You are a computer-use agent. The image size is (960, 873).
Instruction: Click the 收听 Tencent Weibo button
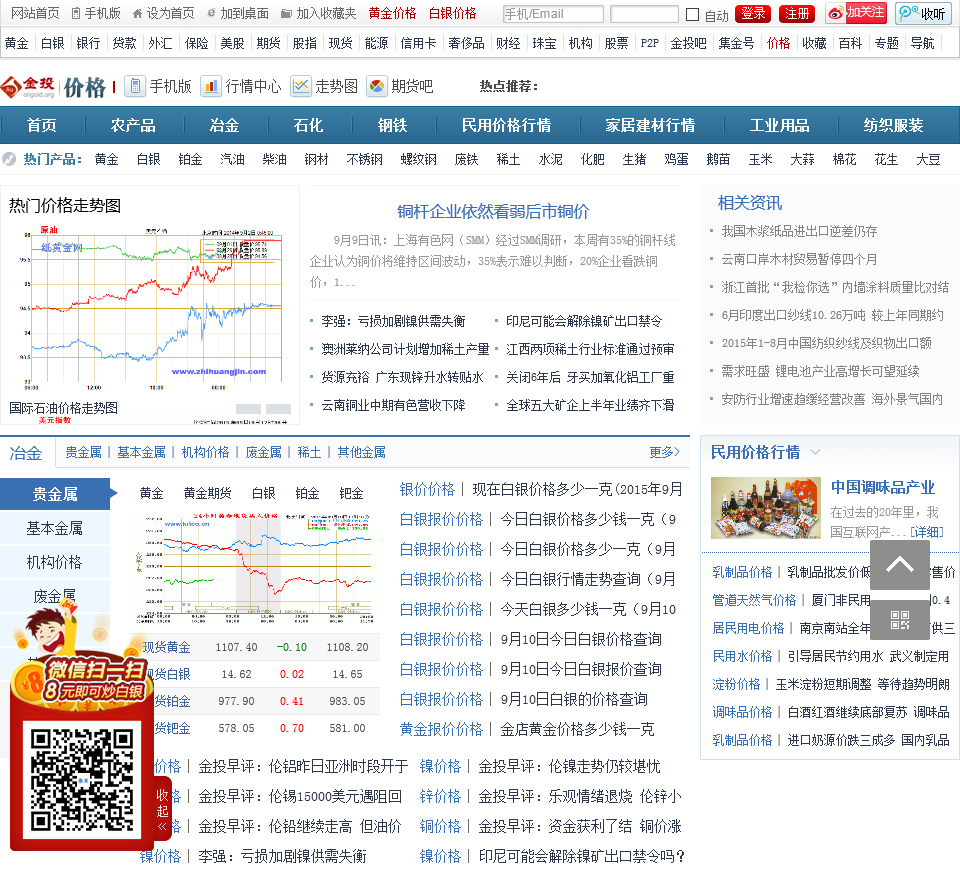[923, 13]
